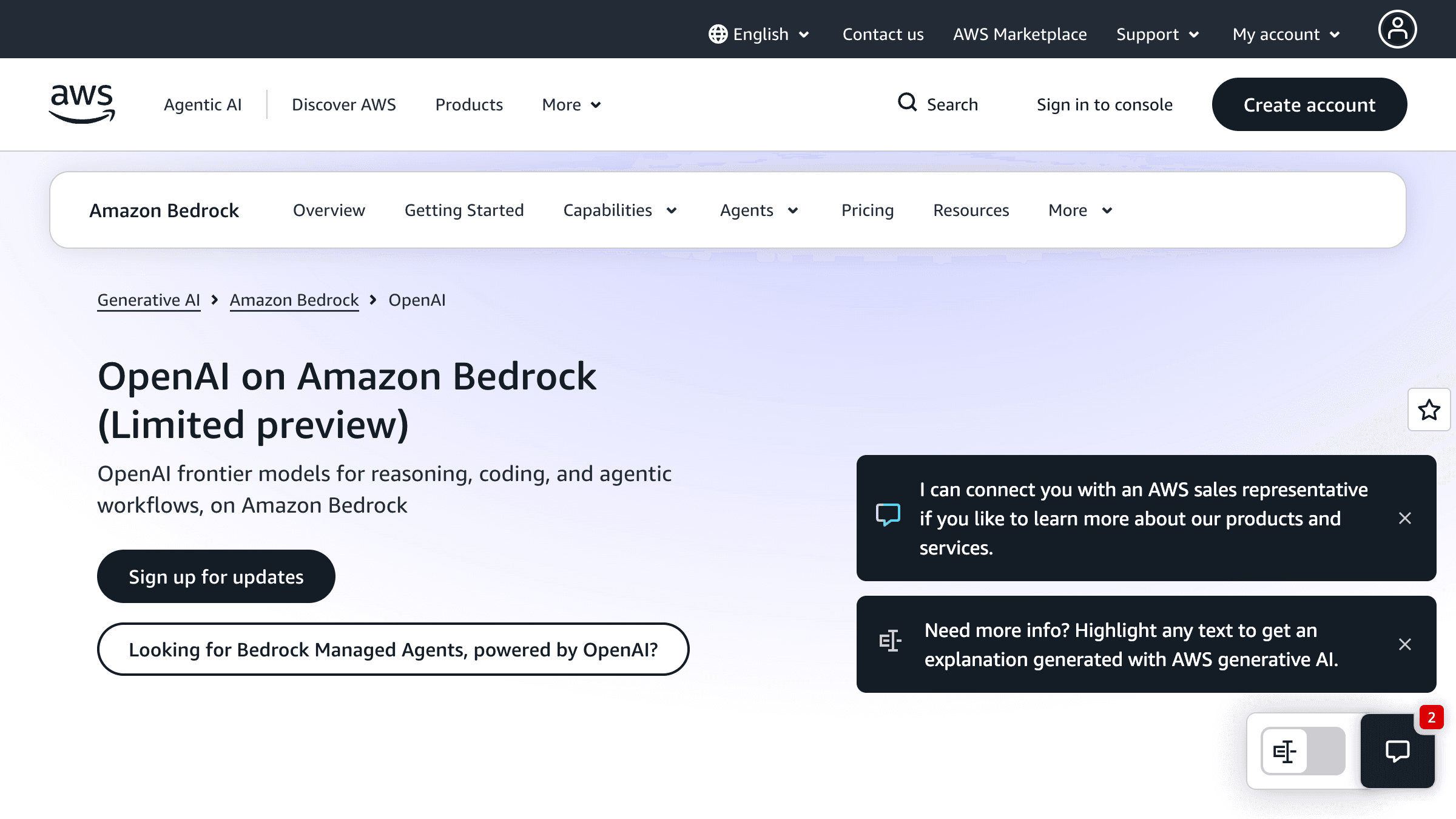Follow the Amazon Bedrock breadcrumb link
The image size is (1456, 819).
(294, 300)
